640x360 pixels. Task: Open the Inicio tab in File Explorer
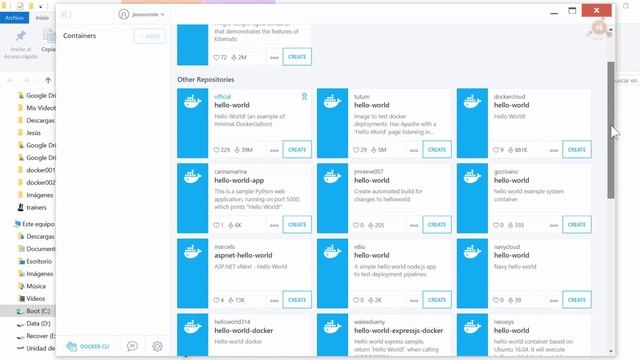[42, 18]
